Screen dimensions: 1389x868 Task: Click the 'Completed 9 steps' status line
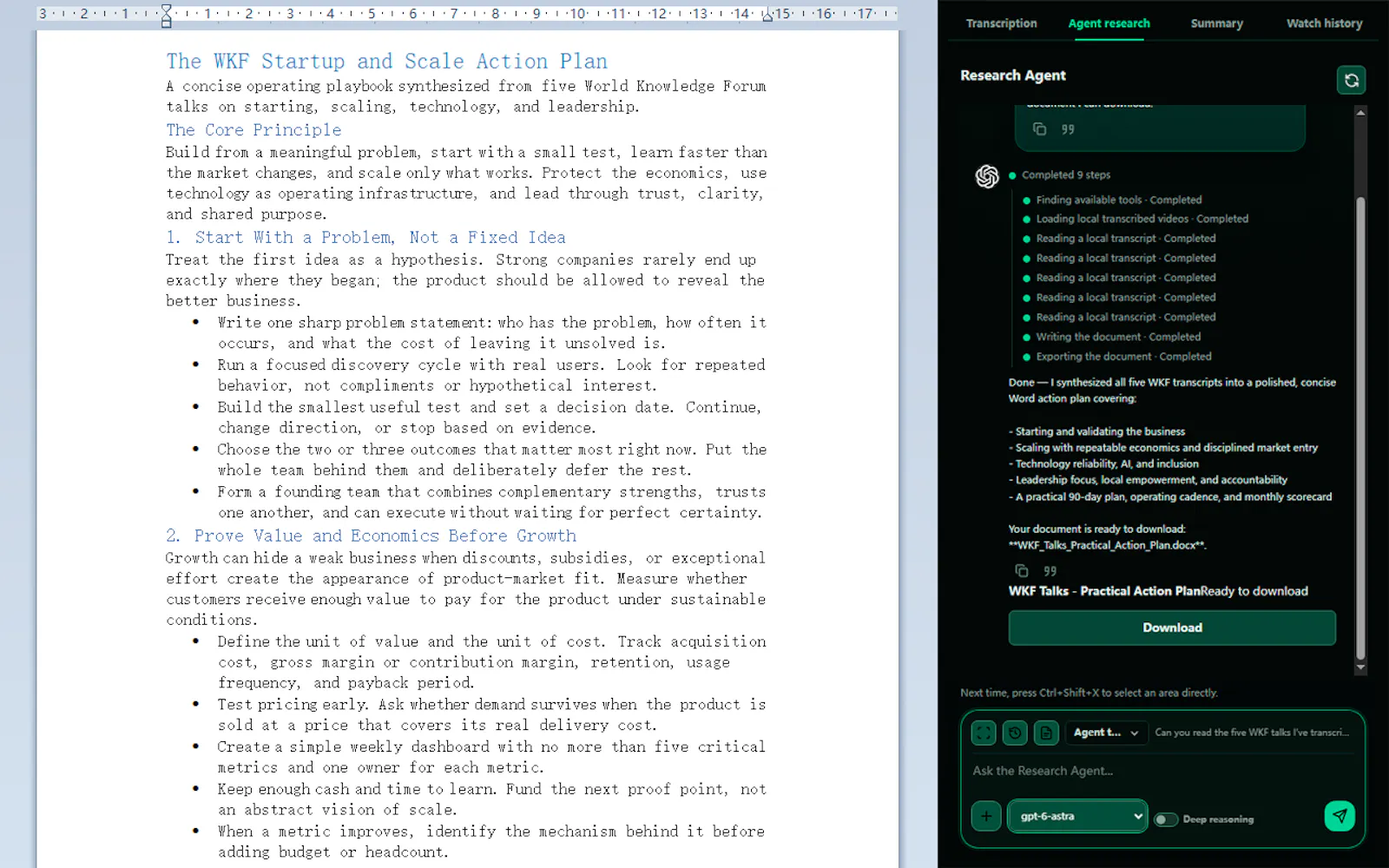1065,174
